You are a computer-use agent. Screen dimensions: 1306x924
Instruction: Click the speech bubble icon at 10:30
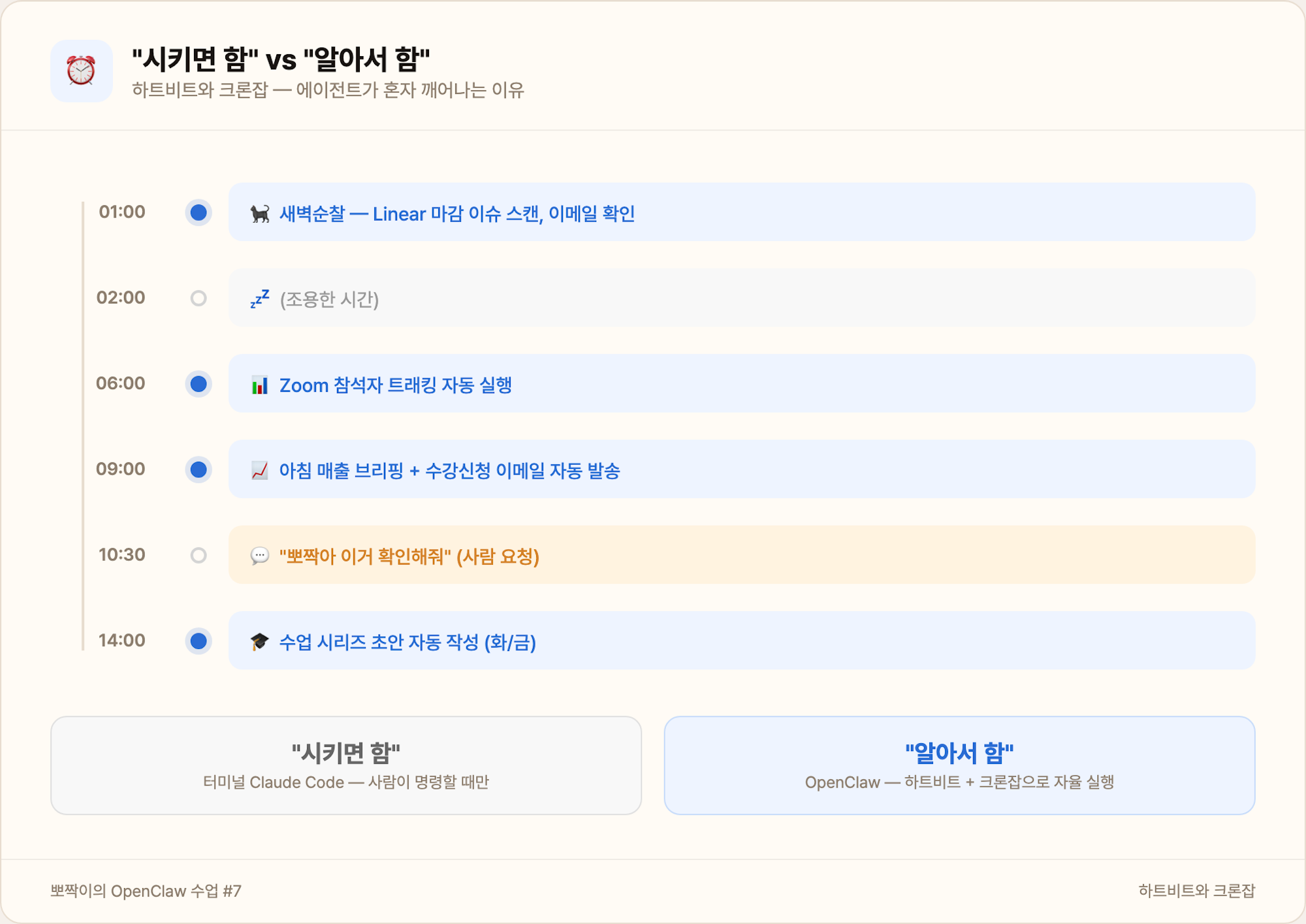coord(260,555)
